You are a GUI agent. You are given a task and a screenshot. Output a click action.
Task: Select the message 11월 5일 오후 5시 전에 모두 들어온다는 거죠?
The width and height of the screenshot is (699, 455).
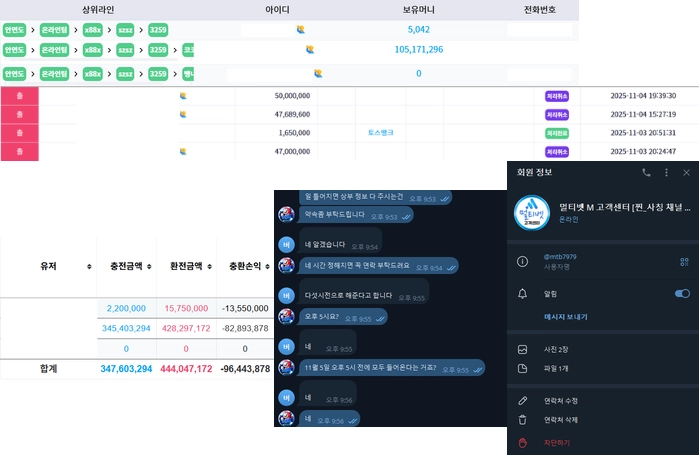[x=391, y=368]
